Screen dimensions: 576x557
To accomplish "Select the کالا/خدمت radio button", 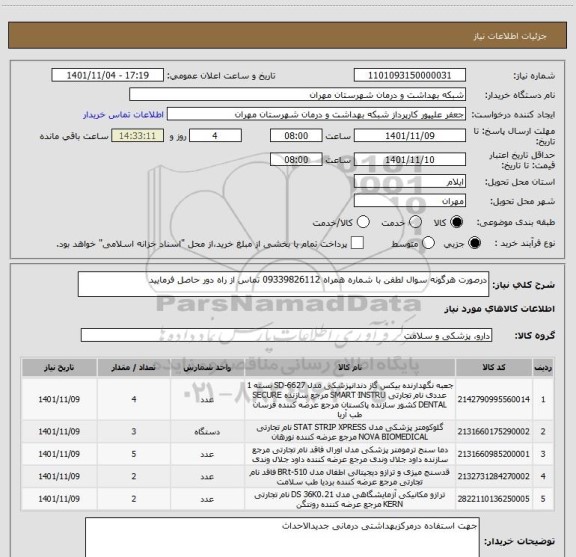I will pos(363,222).
